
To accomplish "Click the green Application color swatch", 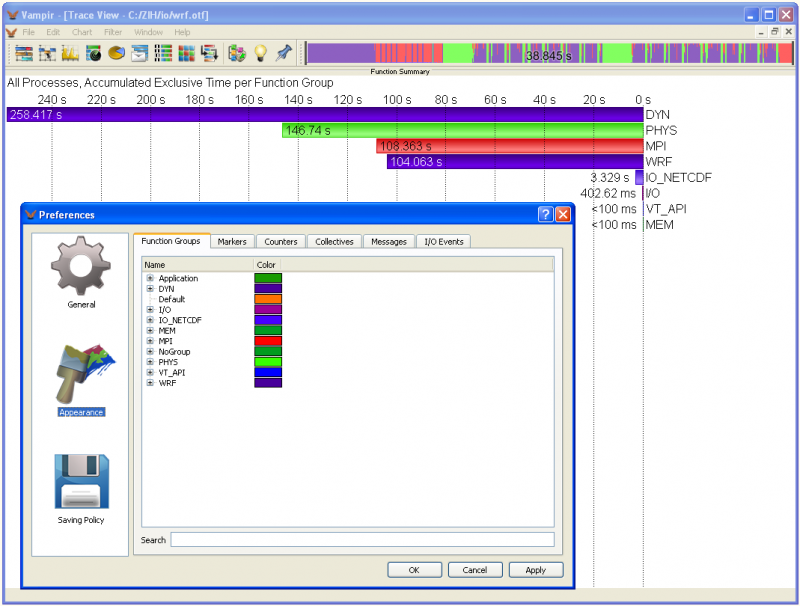I will coord(268,278).
